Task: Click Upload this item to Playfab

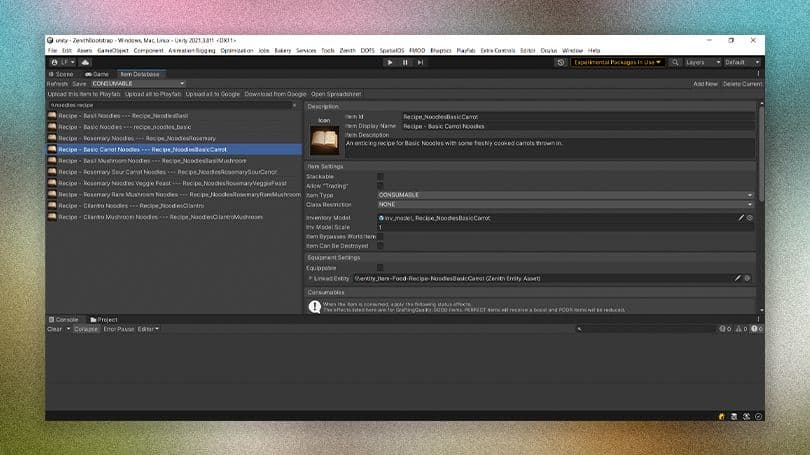Action: pos(83,94)
